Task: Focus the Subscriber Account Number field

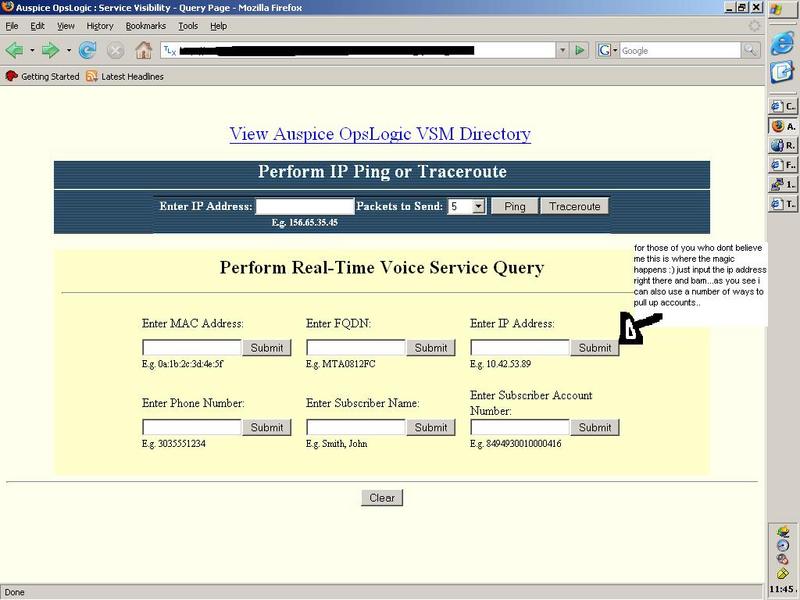Action: tap(519, 427)
